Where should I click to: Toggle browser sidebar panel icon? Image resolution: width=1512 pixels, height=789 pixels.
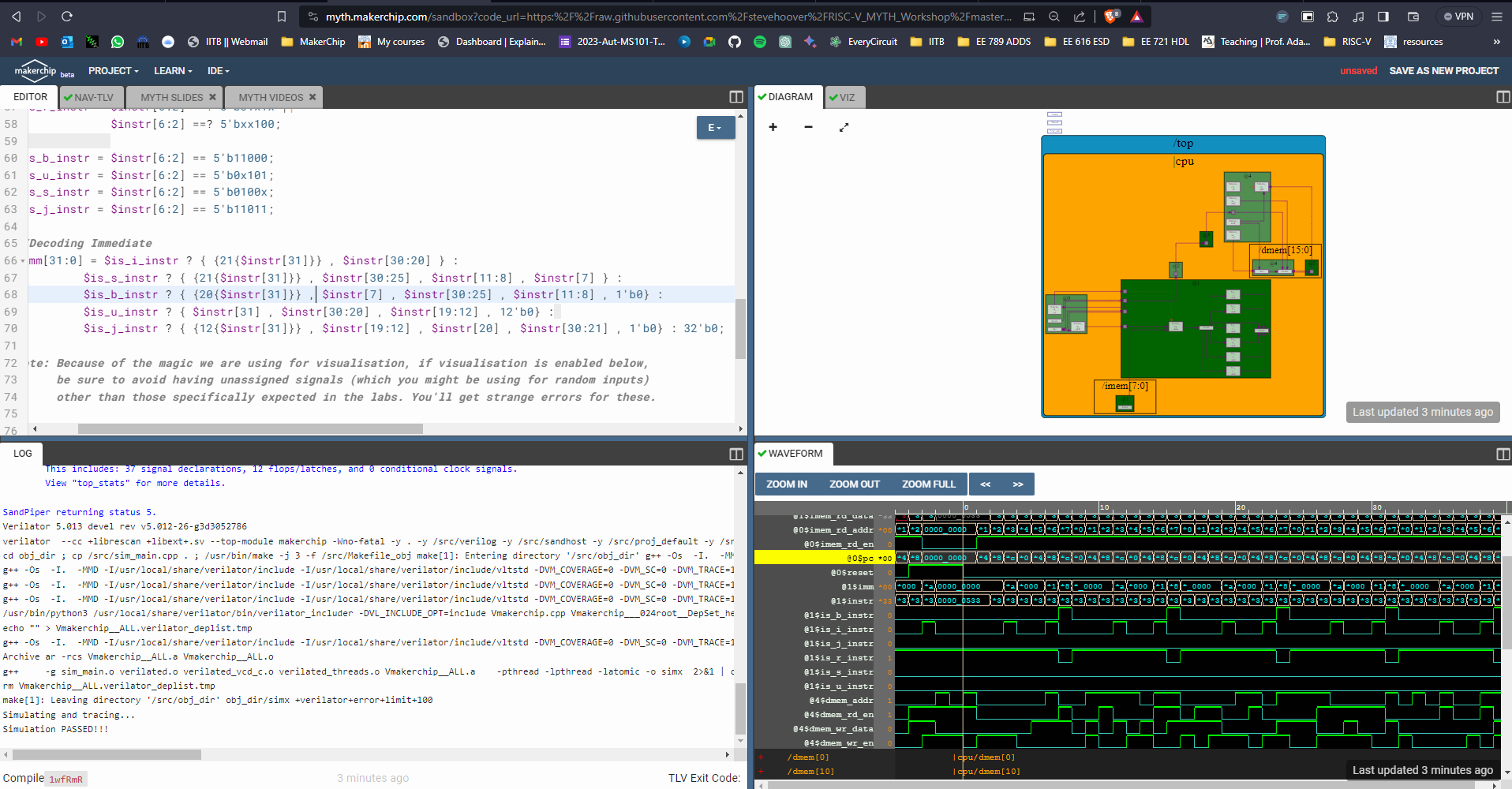[x=1383, y=16]
